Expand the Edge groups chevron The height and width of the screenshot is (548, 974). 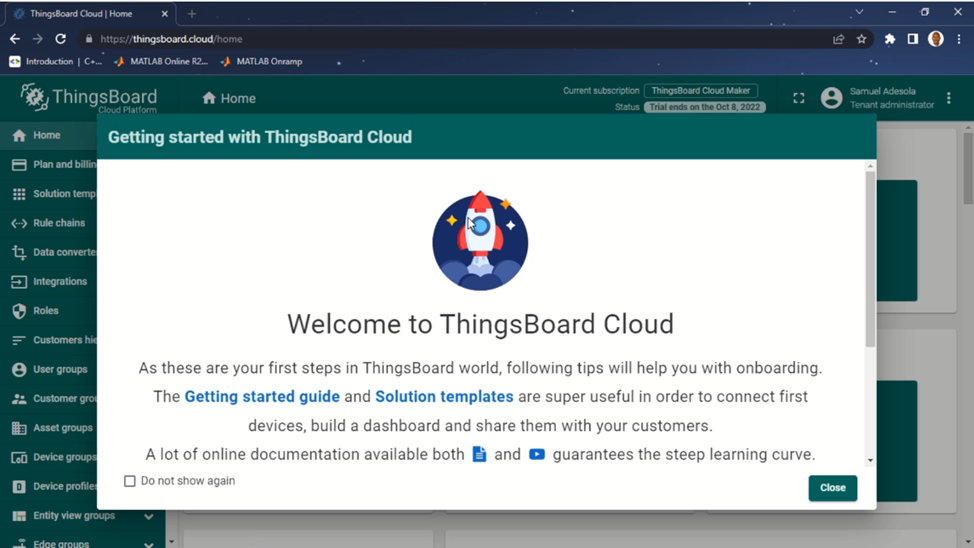click(x=148, y=544)
